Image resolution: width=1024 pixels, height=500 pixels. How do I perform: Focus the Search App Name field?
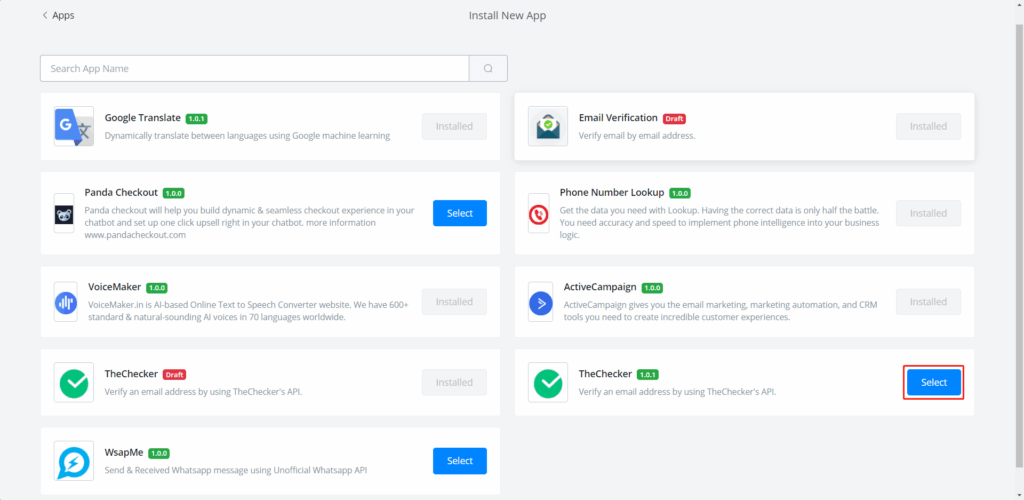tap(254, 68)
